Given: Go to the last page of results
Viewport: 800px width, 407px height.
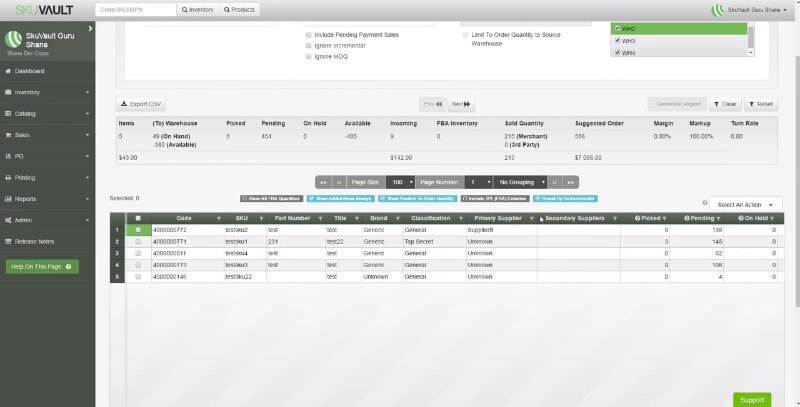Looking at the screenshot, I should (x=571, y=182).
